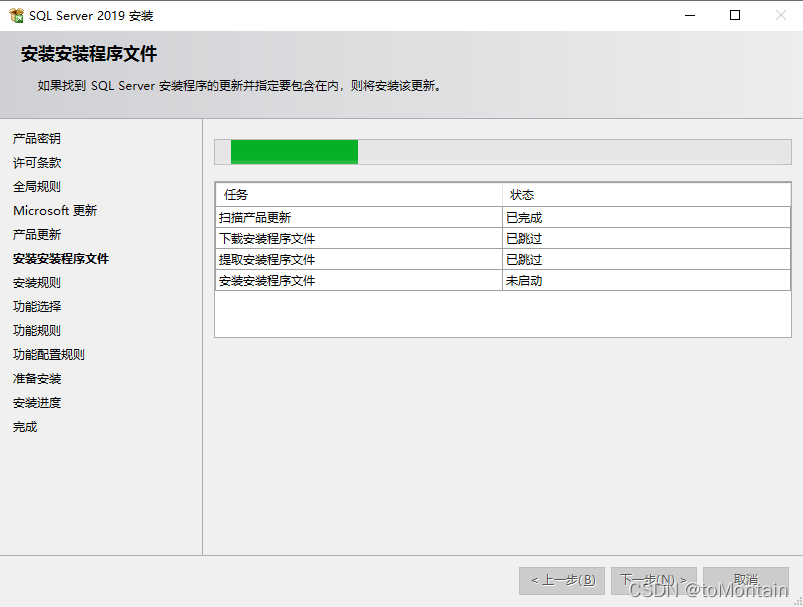Screen dimensions: 803x607
Task: Select the 准备安装 step in sidebar
Action: click(x=37, y=379)
